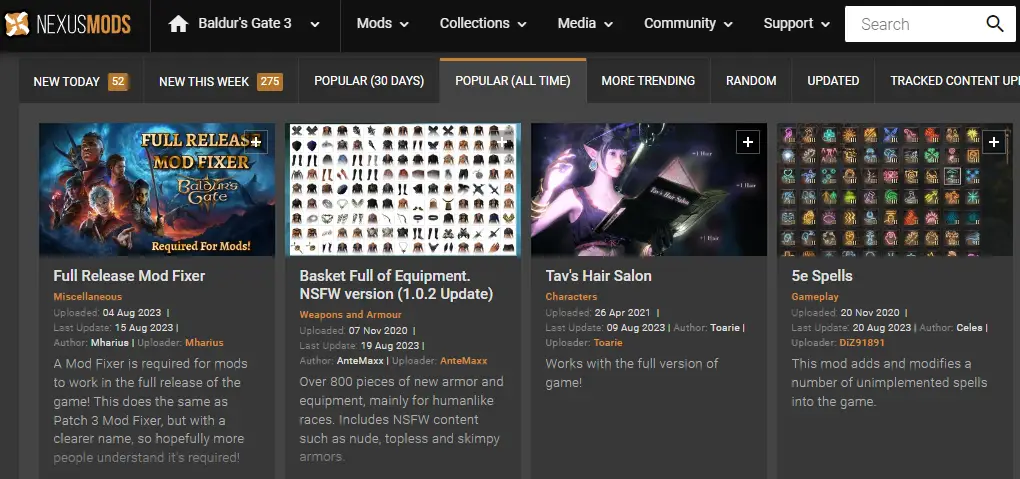Click "A Mod Fixer is required" description
This screenshot has height=479, width=1020.
point(150,411)
